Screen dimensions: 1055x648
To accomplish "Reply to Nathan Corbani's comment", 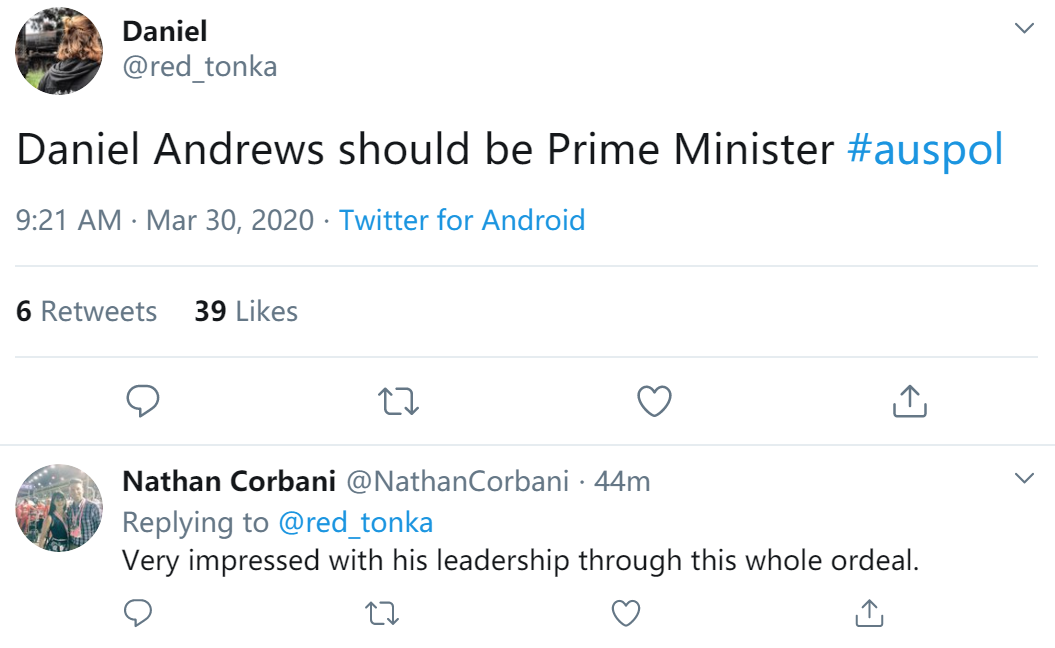I will [x=137, y=612].
